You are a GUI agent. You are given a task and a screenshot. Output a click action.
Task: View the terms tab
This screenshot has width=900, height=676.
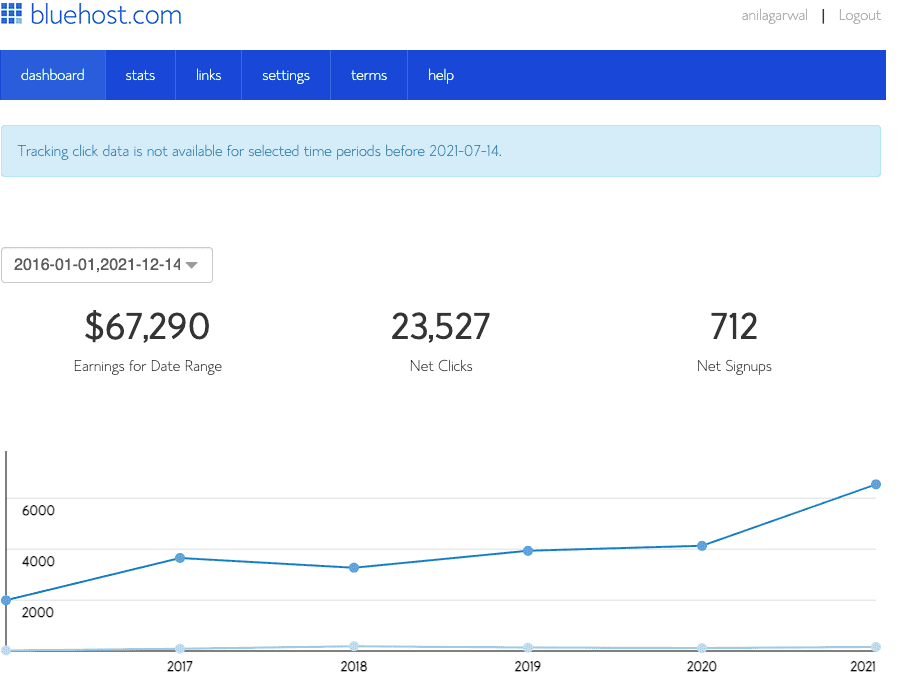(369, 75)
